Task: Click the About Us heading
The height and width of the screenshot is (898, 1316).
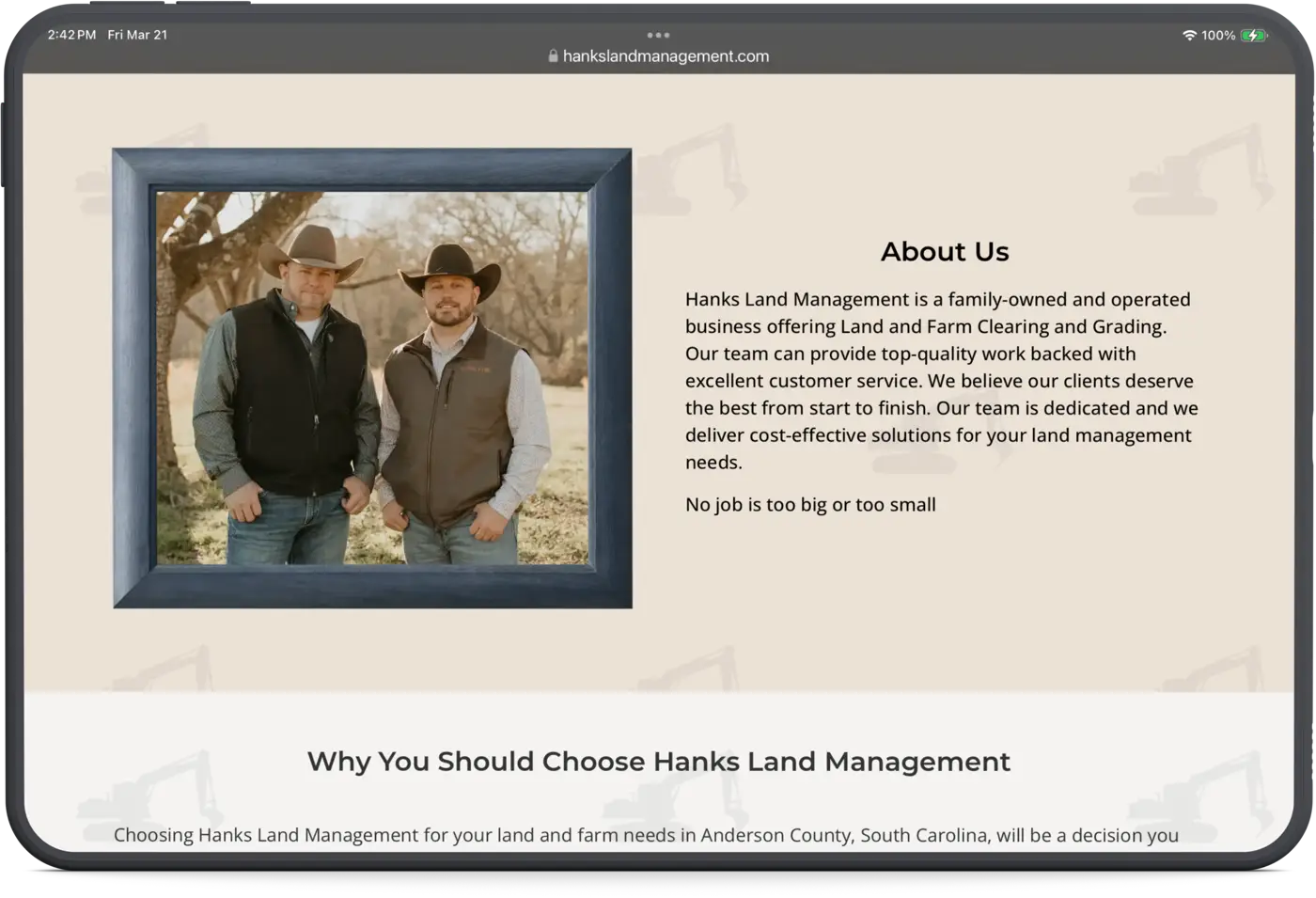Action: tap(945, 252)
